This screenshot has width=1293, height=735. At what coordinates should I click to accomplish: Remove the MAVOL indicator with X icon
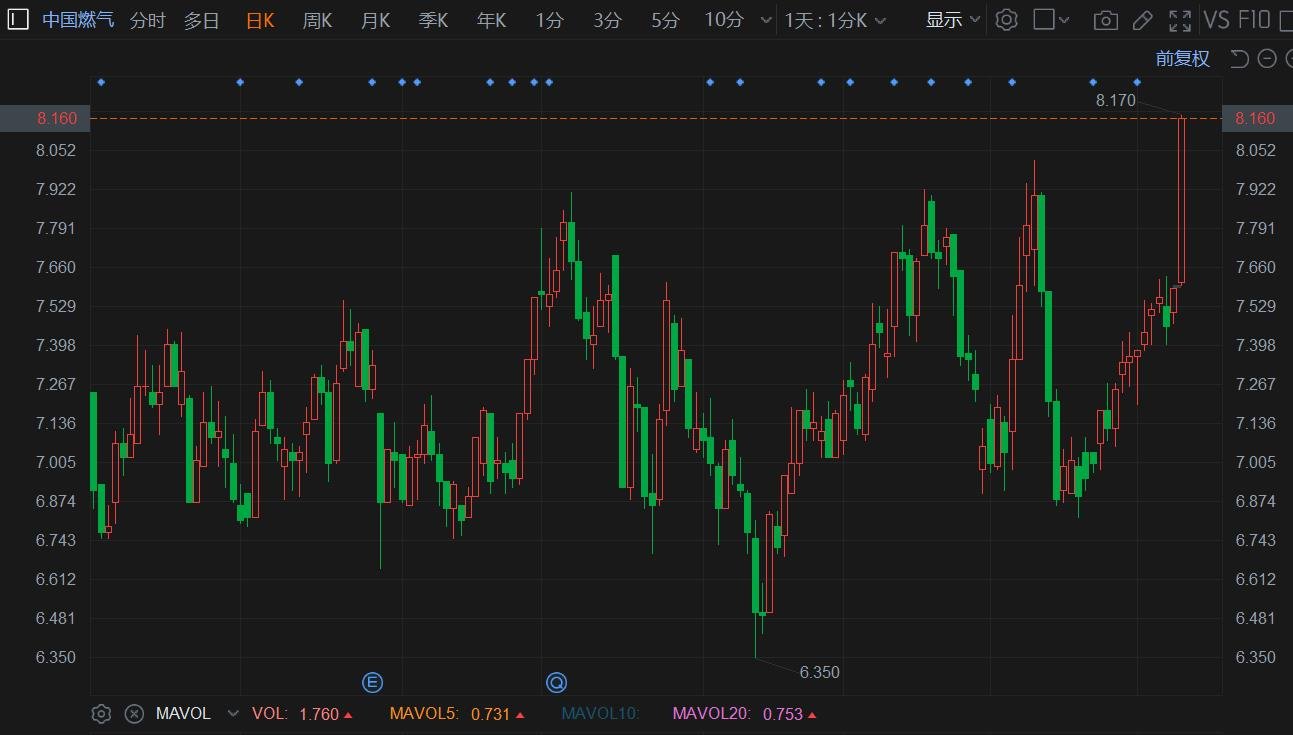[134, 714]
